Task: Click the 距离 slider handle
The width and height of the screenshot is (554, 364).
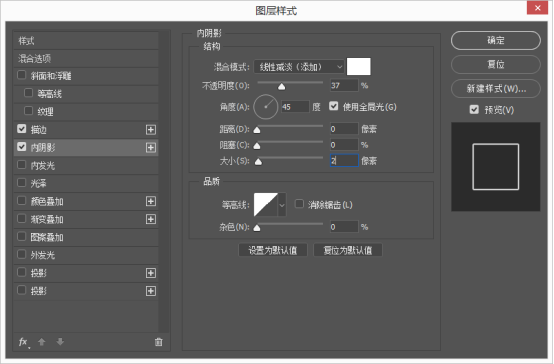Action: coord(257,130)
